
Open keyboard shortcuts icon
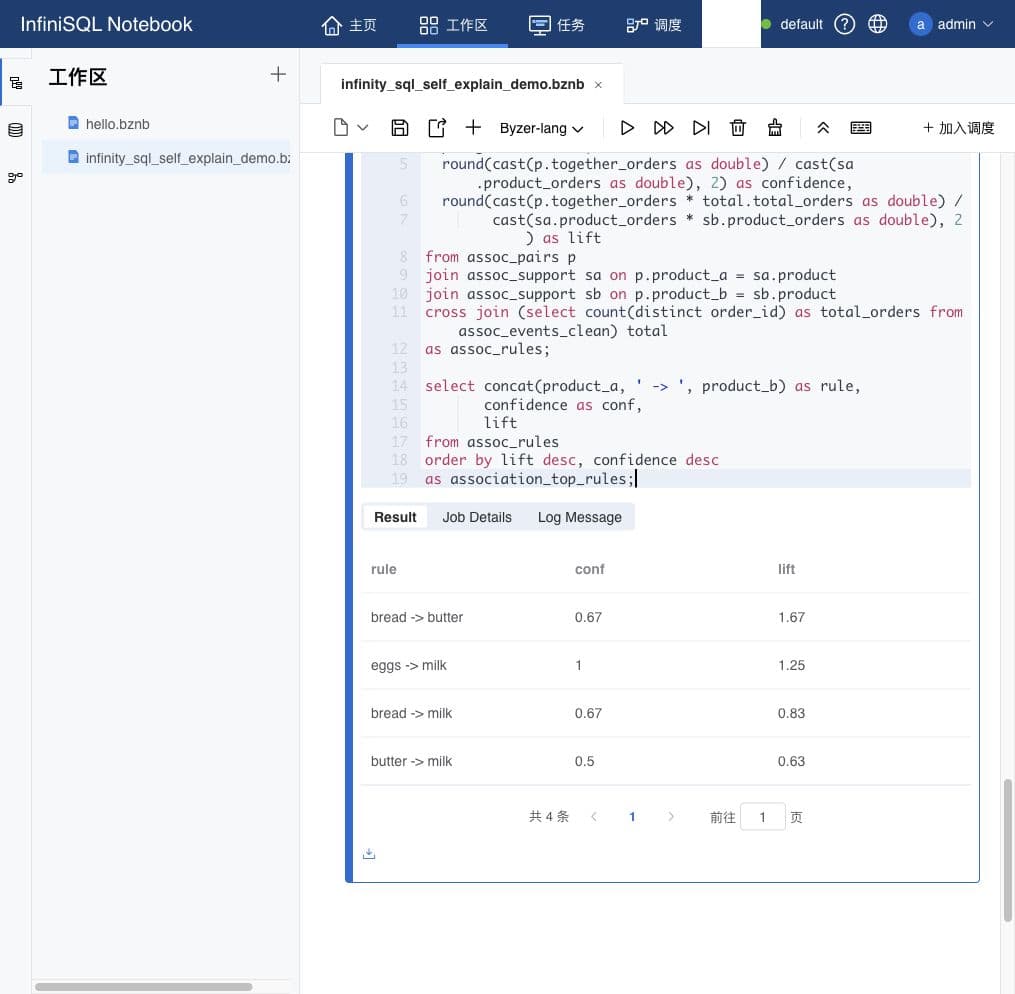pyautogui.click(x=860, y=127)
